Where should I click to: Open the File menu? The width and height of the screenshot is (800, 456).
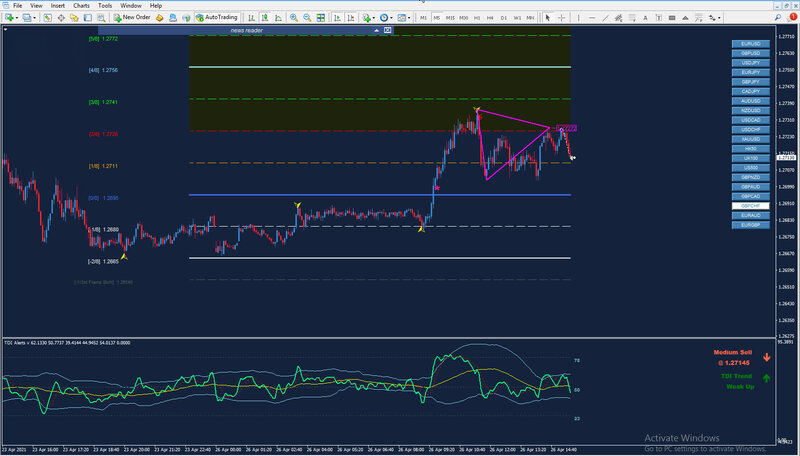pos(17,6)
